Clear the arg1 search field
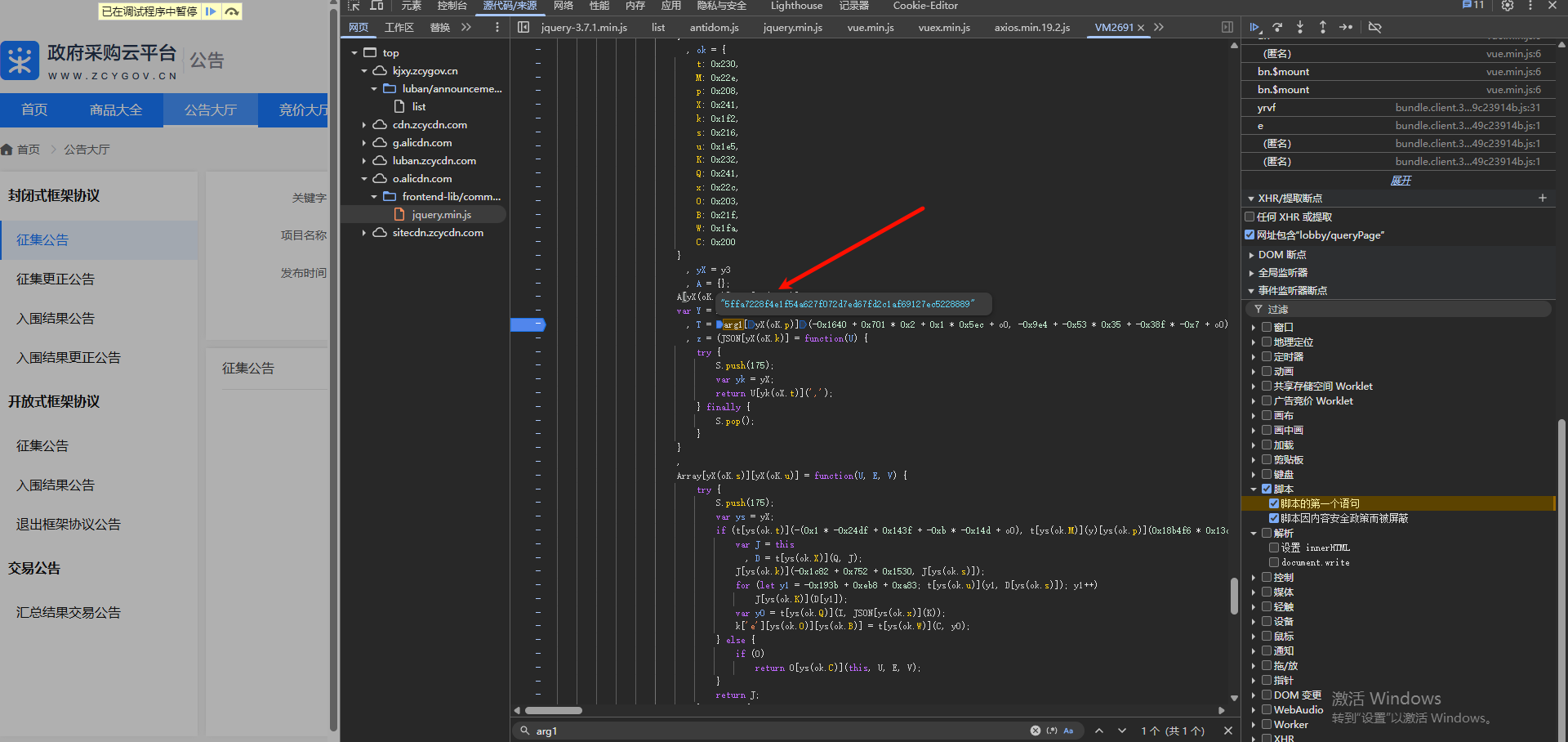Screen dimensions: 1568x742 point(1036,731)
